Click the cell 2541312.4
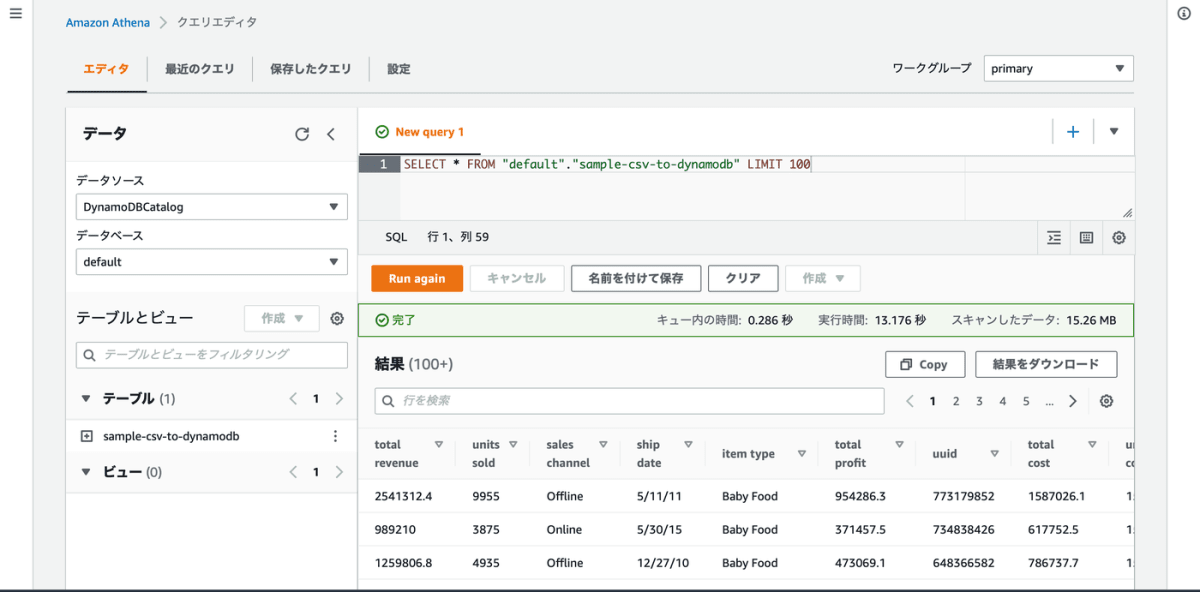Viewport: 1200px width, 592px height. click(404, 496)
